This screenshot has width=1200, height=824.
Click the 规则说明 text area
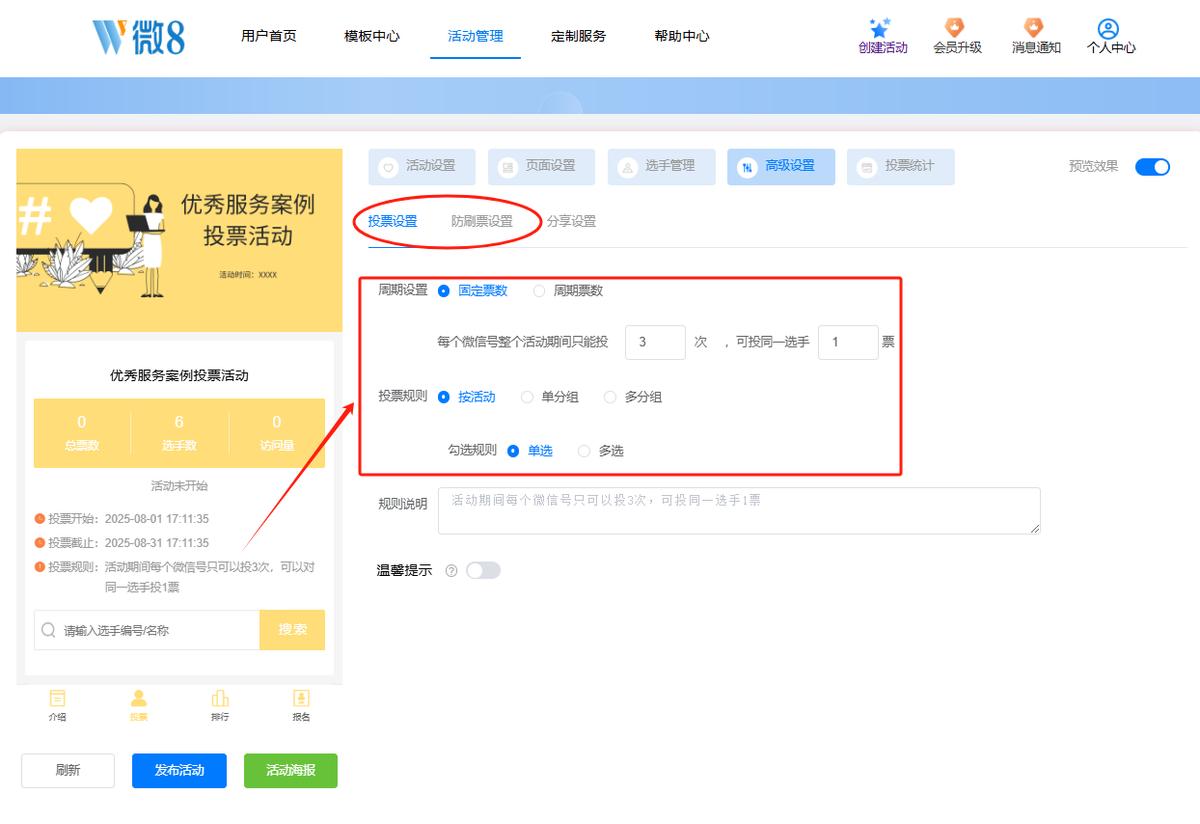[x=739, y=511]
